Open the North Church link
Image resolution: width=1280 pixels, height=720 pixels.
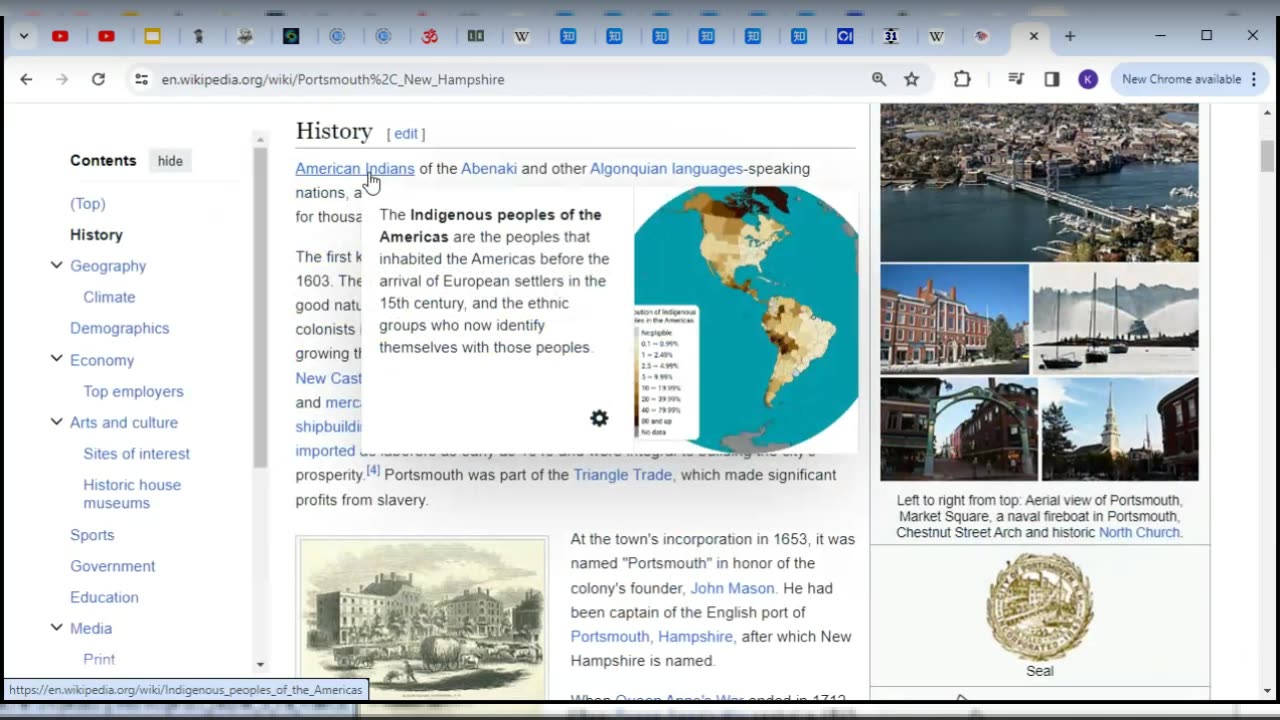1139,533
